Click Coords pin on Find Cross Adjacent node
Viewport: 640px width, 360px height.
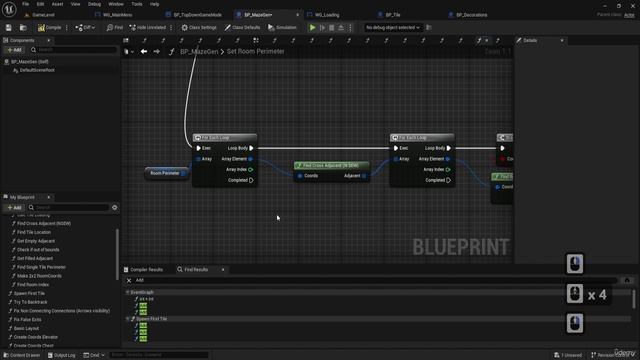coord(300,176)
